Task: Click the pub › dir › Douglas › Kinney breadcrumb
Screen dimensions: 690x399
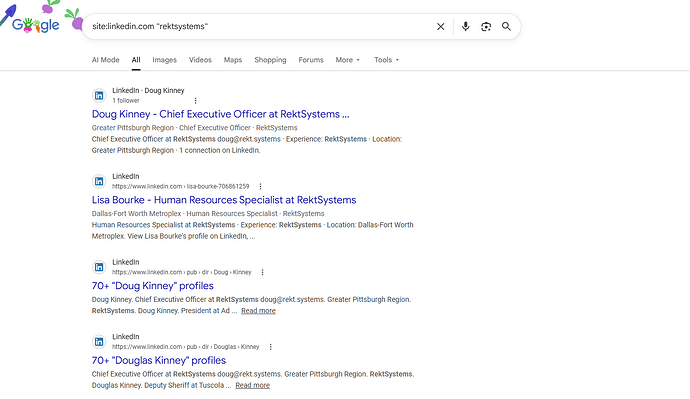Action: click(x=186, y=347)
